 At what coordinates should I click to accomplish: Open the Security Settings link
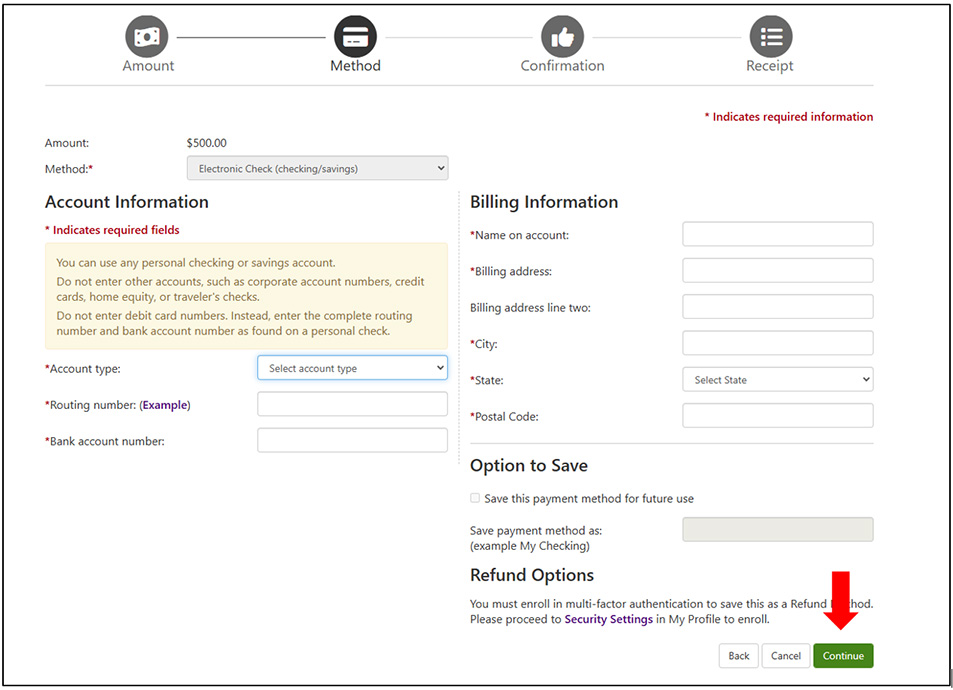(x=608, y=619)
